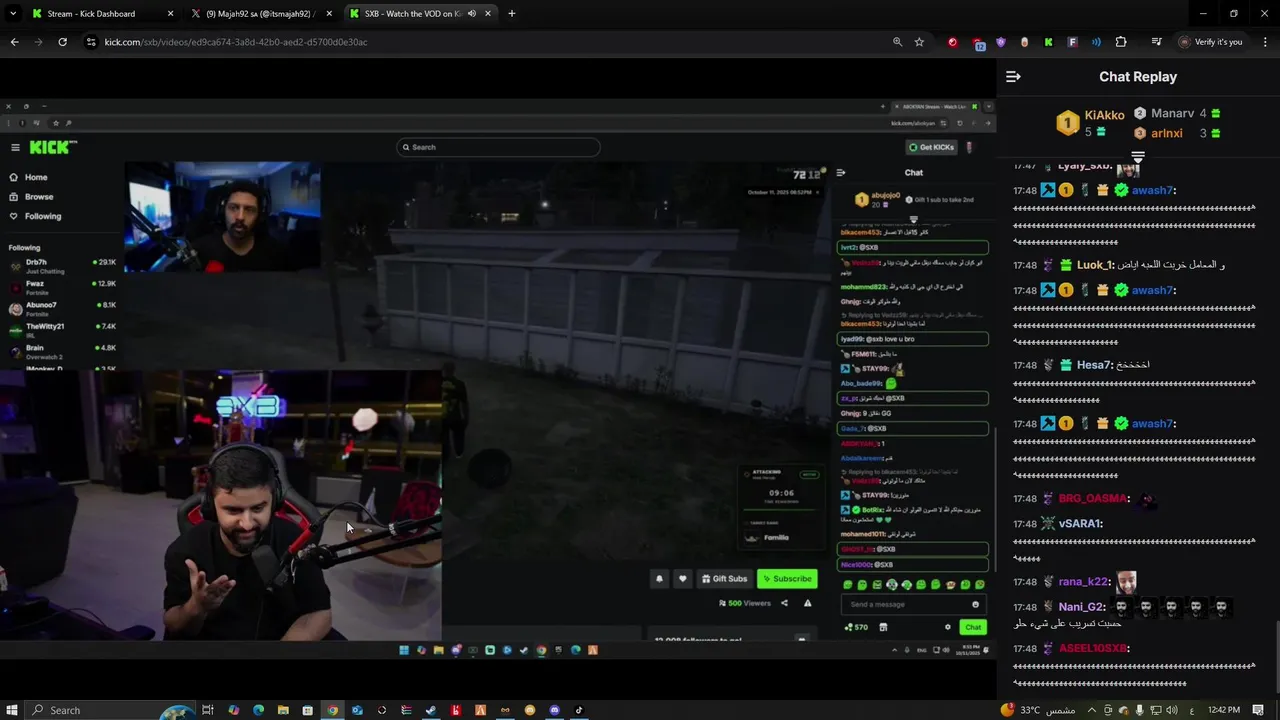Show hidden system tray icons
Screen dimensions: 1280x720
coord(1091,711)
